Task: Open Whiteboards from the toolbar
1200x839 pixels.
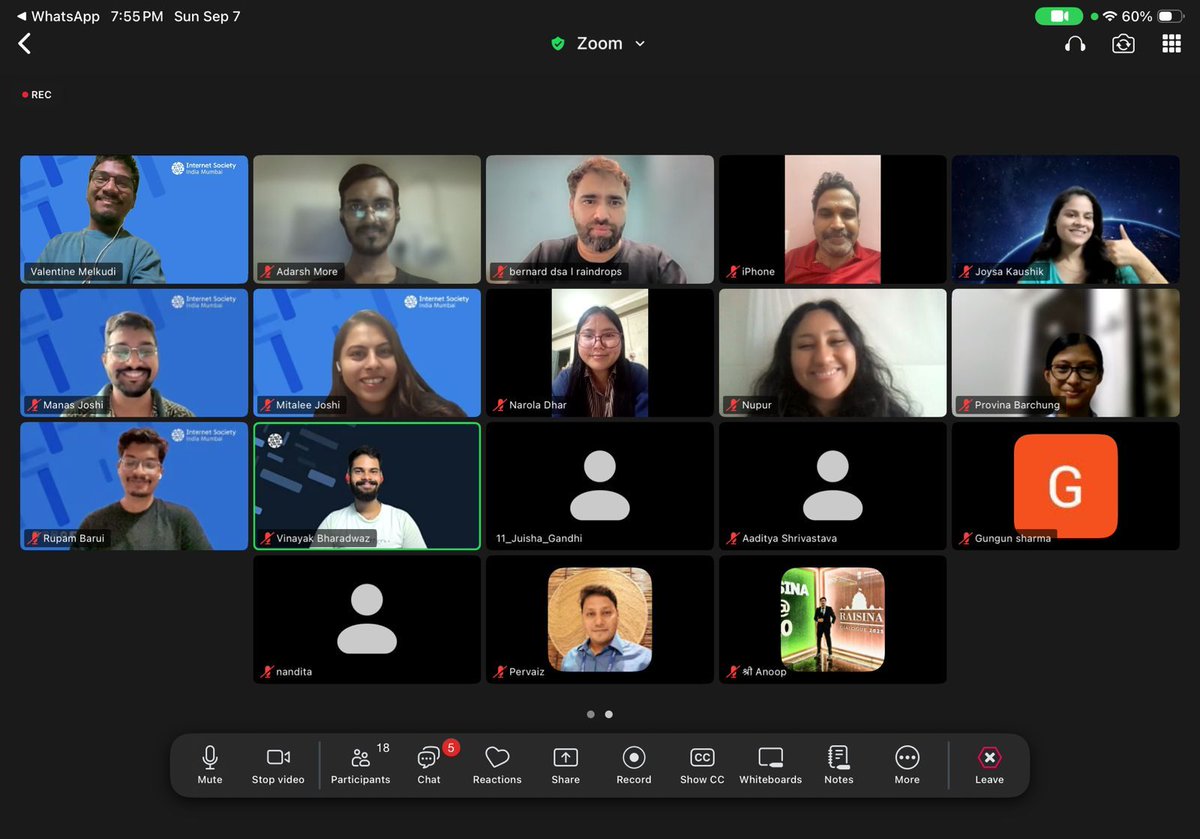Action: [771, 766]
